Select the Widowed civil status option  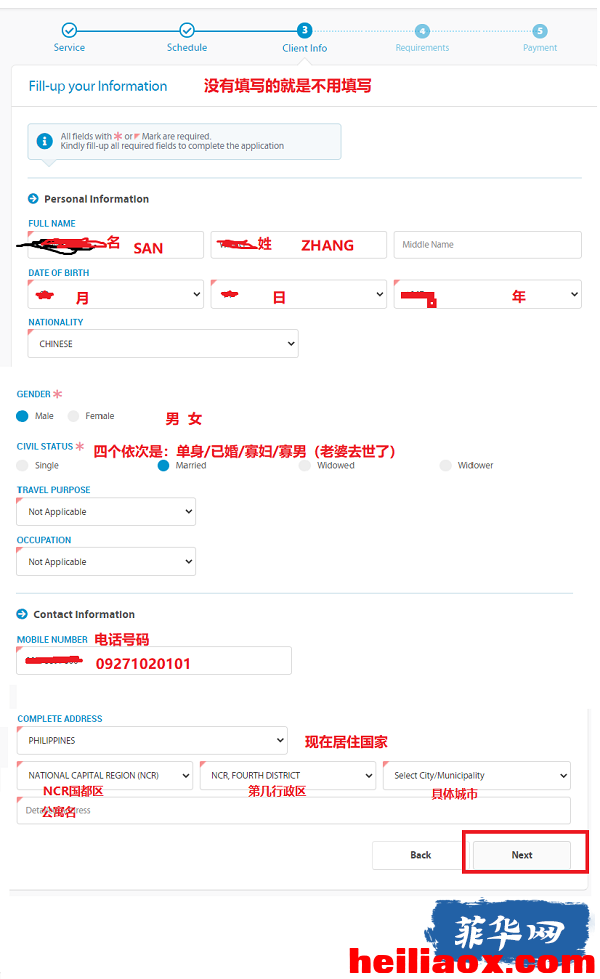305,465
